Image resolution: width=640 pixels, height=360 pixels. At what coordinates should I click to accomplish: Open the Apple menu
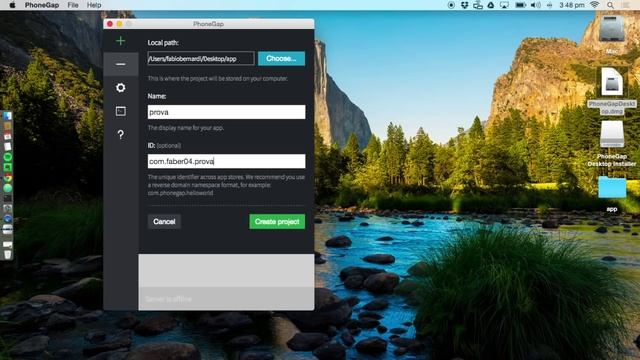coord(12,5)
